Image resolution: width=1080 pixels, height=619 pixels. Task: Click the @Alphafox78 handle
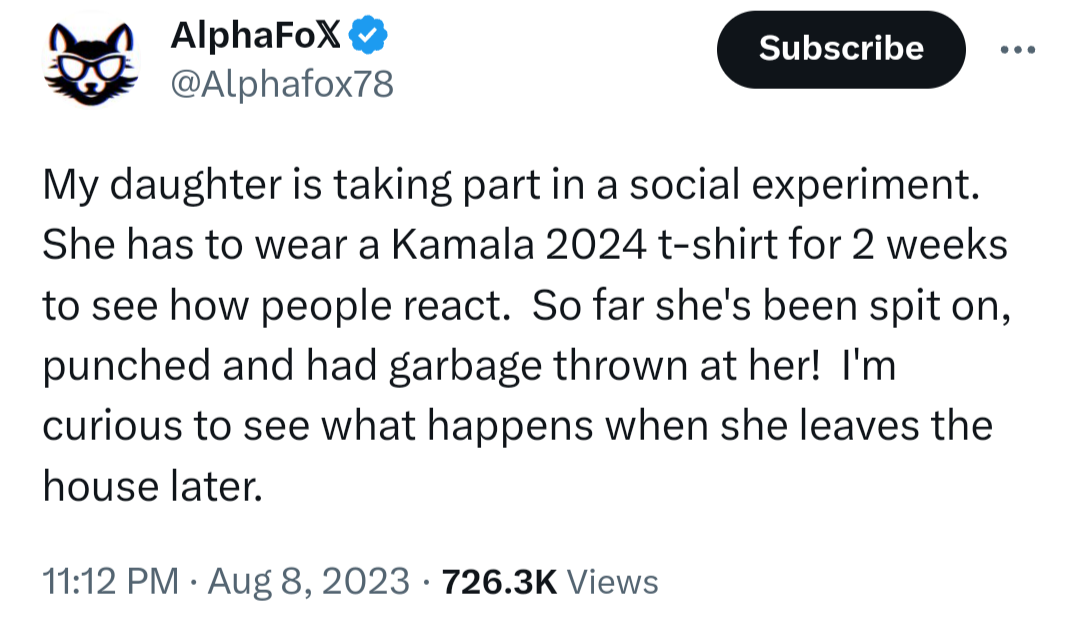click(282, 85)
